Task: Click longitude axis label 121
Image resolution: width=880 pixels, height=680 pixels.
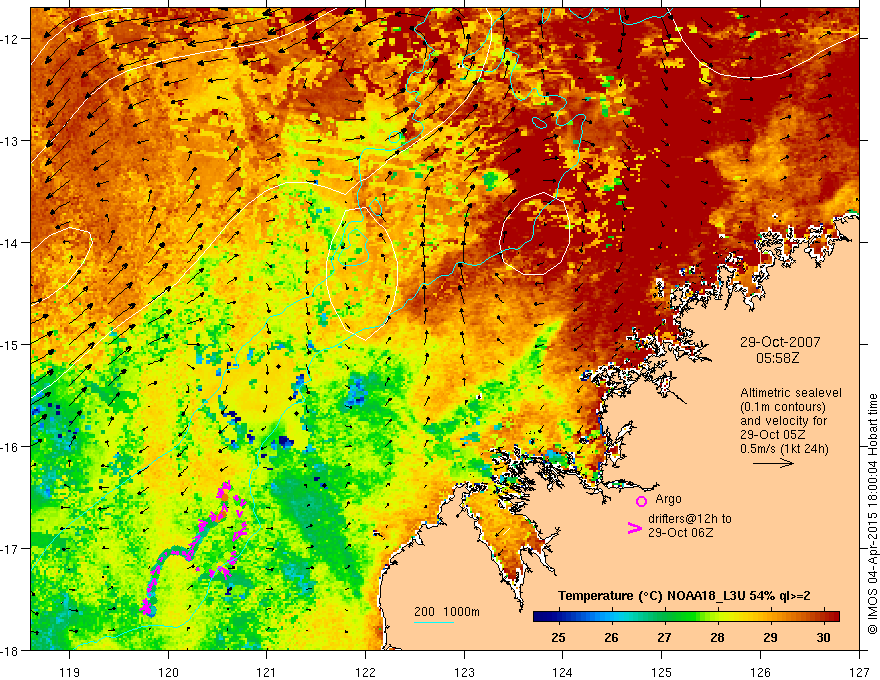Action: point(267,672)
